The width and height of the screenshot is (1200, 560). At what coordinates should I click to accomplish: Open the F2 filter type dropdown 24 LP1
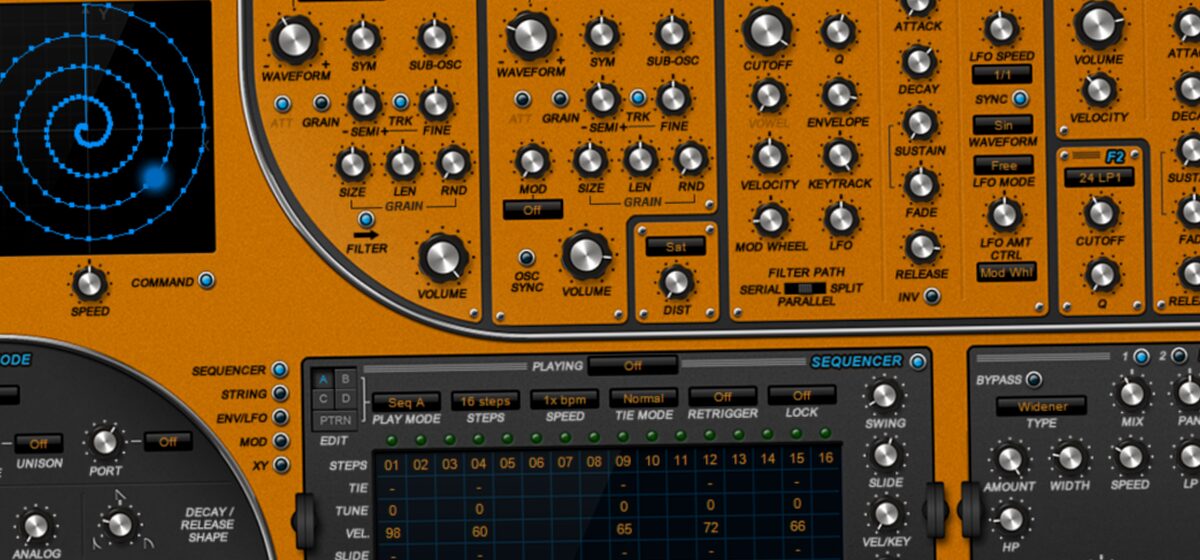coord(1098,177)
